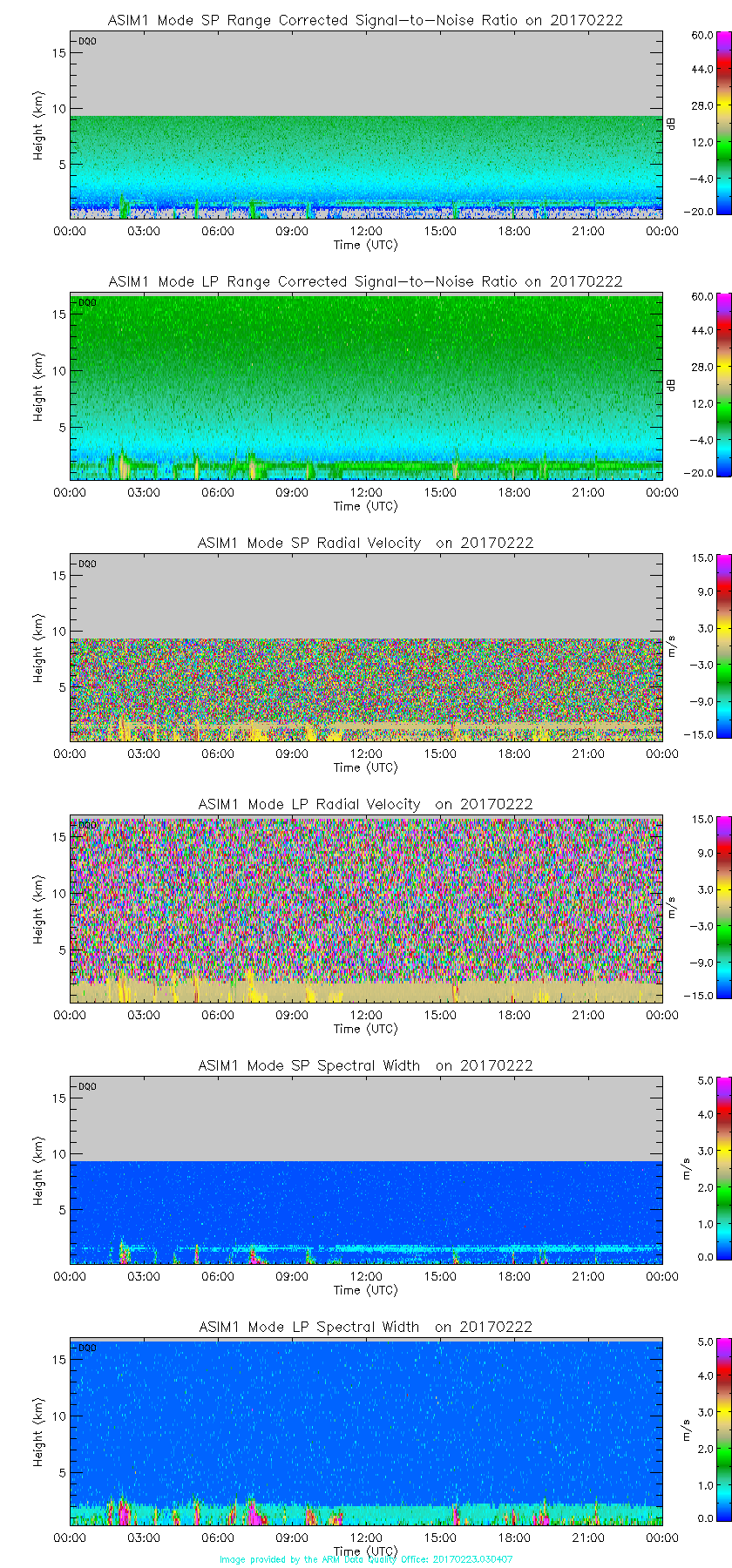This screenshot has width=732, height=1568.
Task: Click the LP Signal-to-Noise Ratio plot title
Action: 365,281
